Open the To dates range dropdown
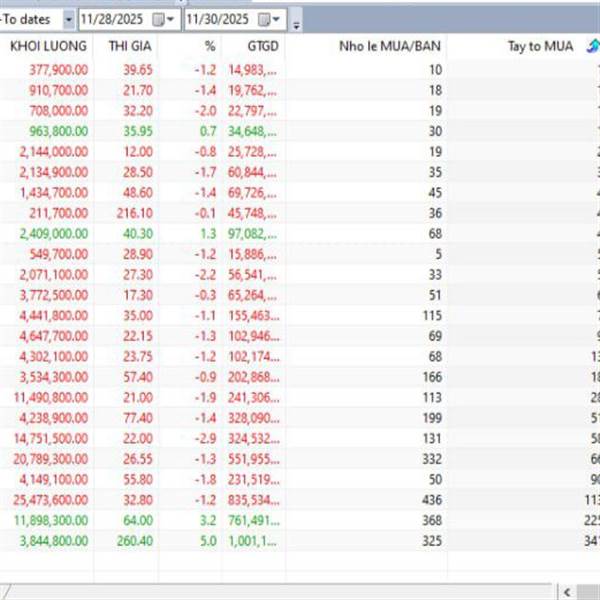 pyautogui.click(x=68, y=19)
